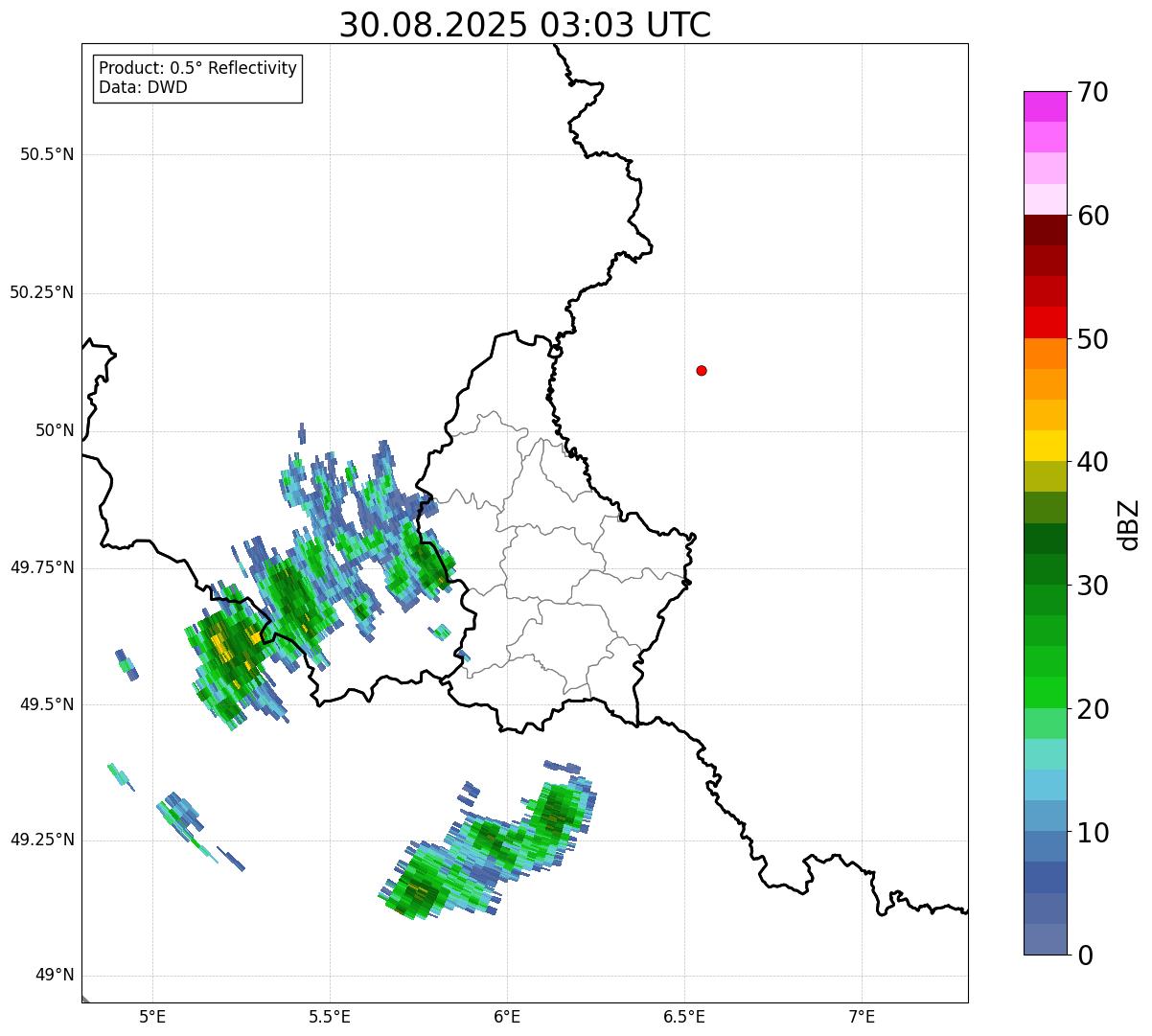Click the Product: 0.5° Reflectivity label
The height and width of the screenshot is (1036, 1152).
tap(197, 69)
